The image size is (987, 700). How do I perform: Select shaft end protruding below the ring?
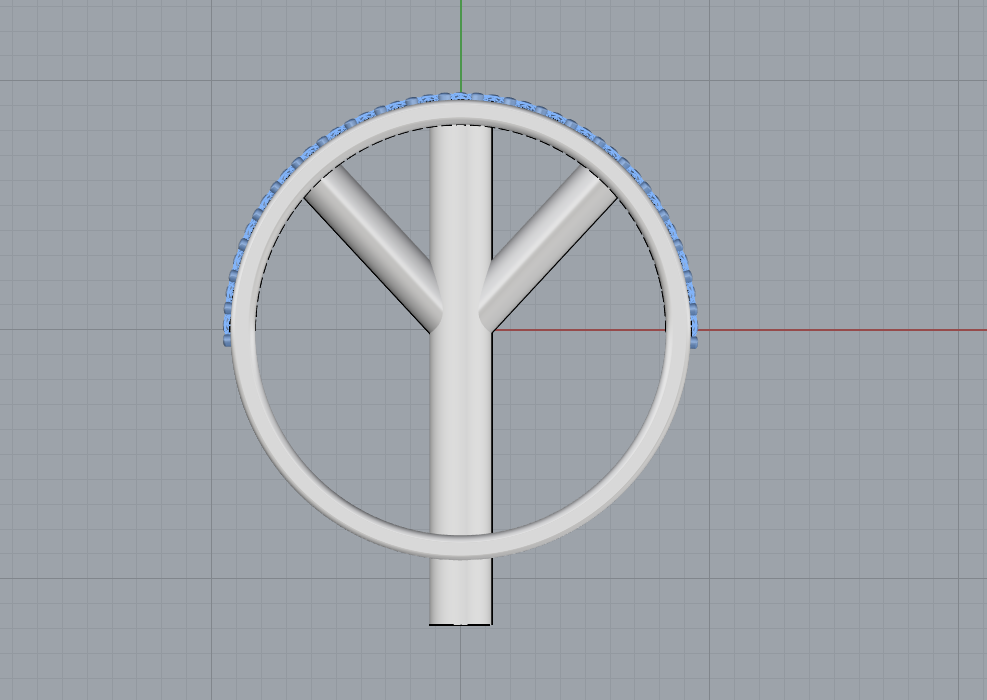tap(460, 593)
